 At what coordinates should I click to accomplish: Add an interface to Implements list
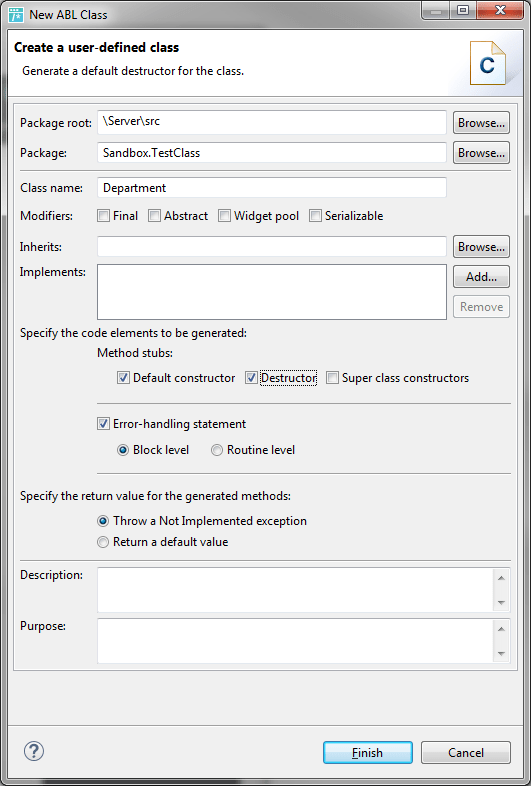[x=481, y=277]
